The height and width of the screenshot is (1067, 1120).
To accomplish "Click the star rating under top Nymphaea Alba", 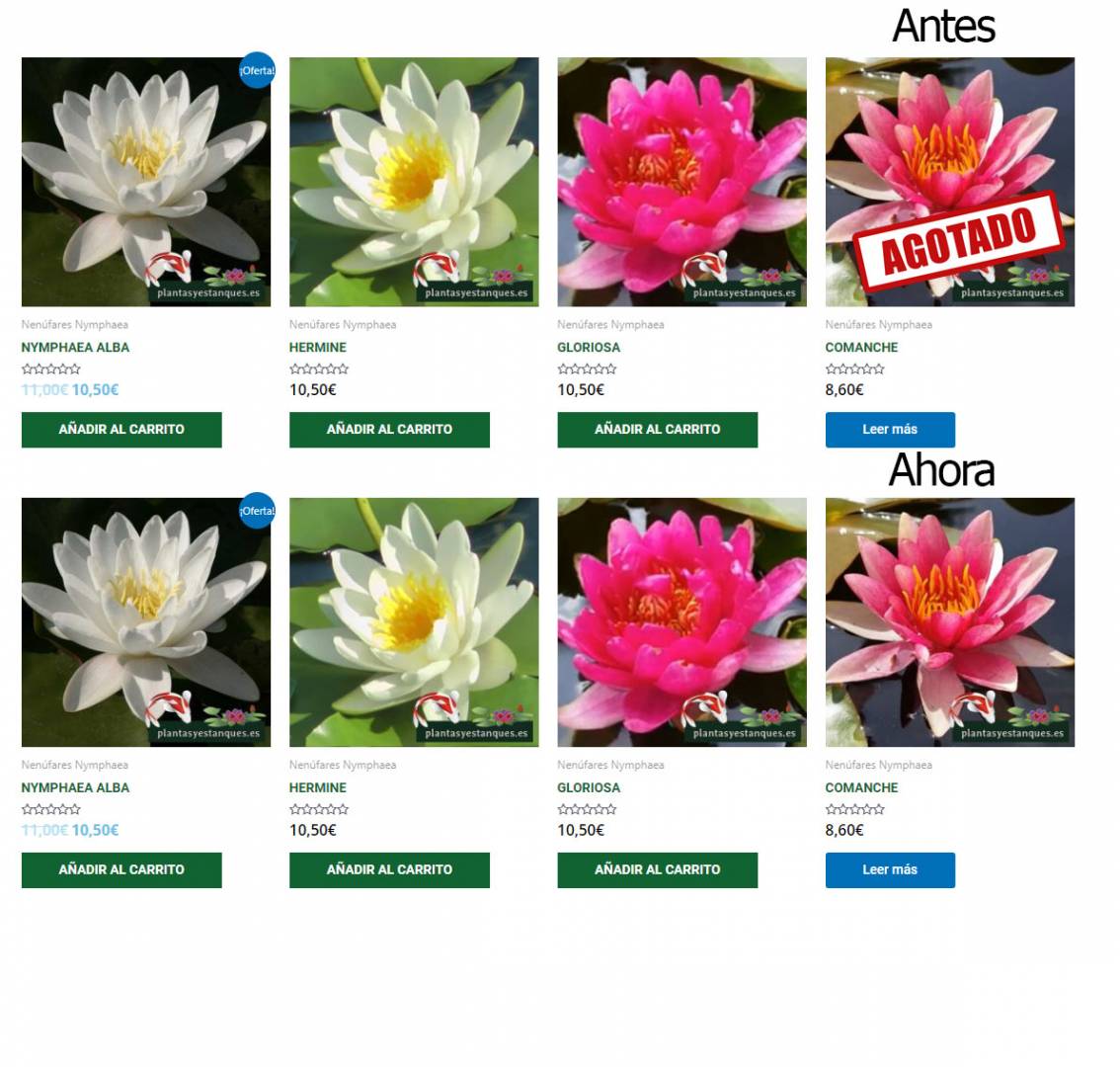I will click(x=50, y=369).
